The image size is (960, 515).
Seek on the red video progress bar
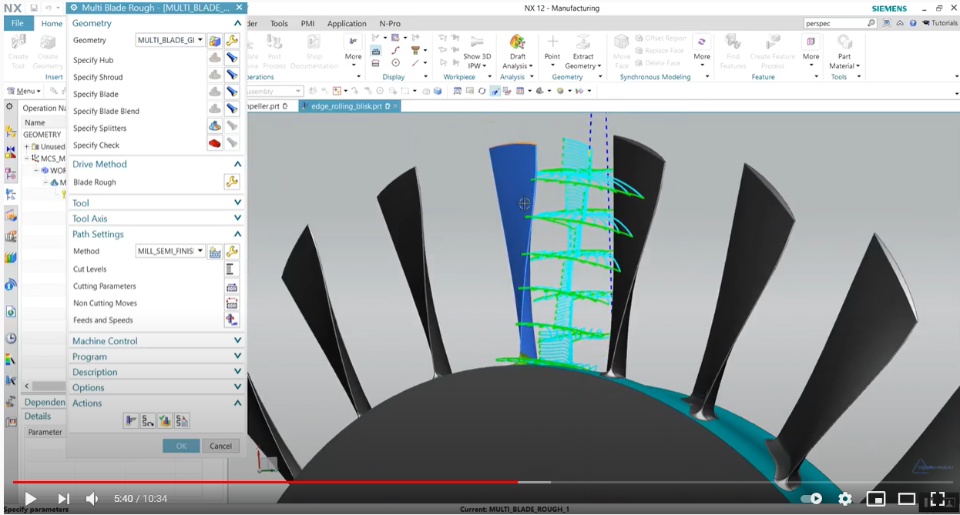264,483
